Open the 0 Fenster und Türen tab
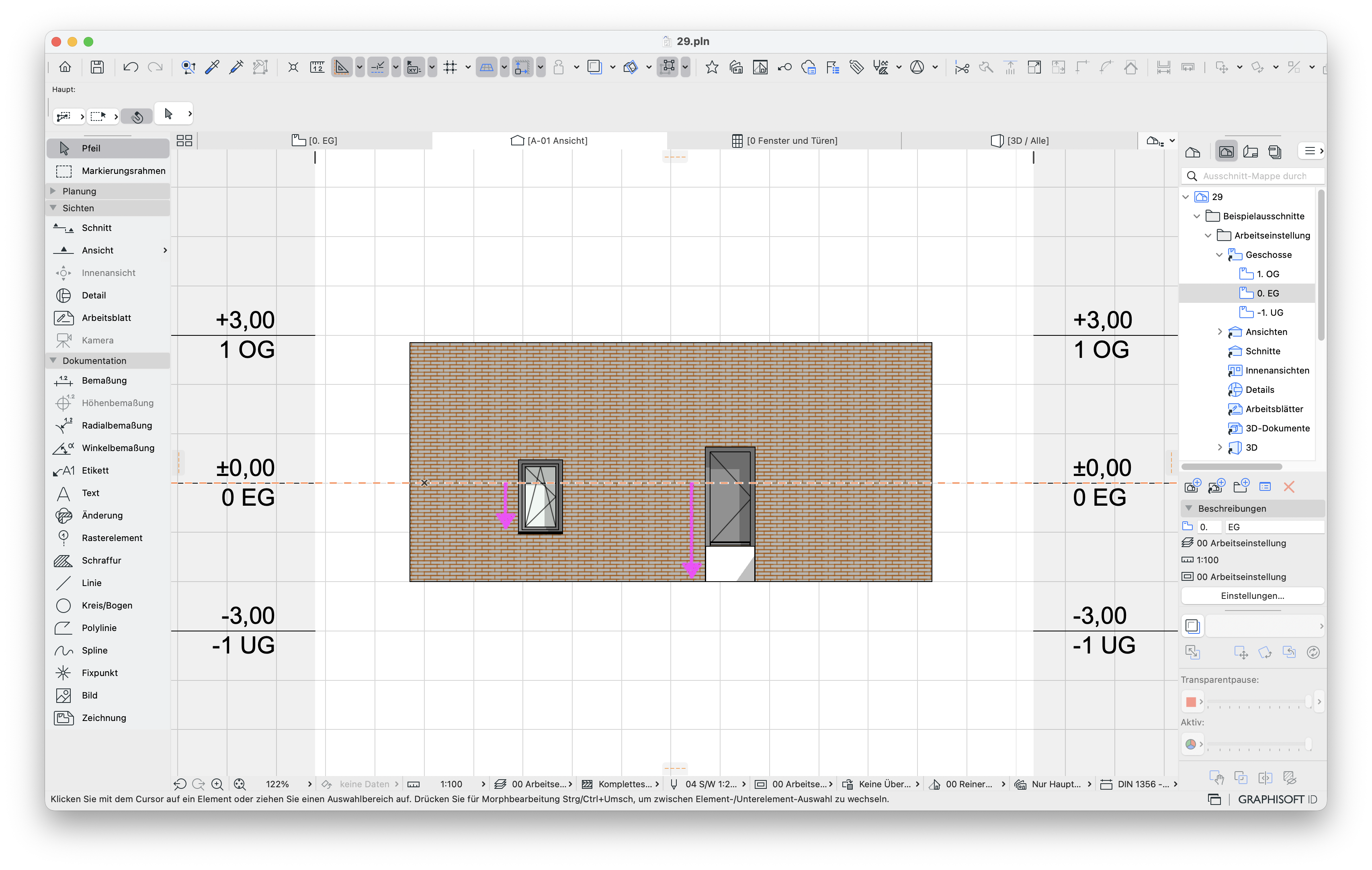1372x870 pixels. [x=784, y=141]
